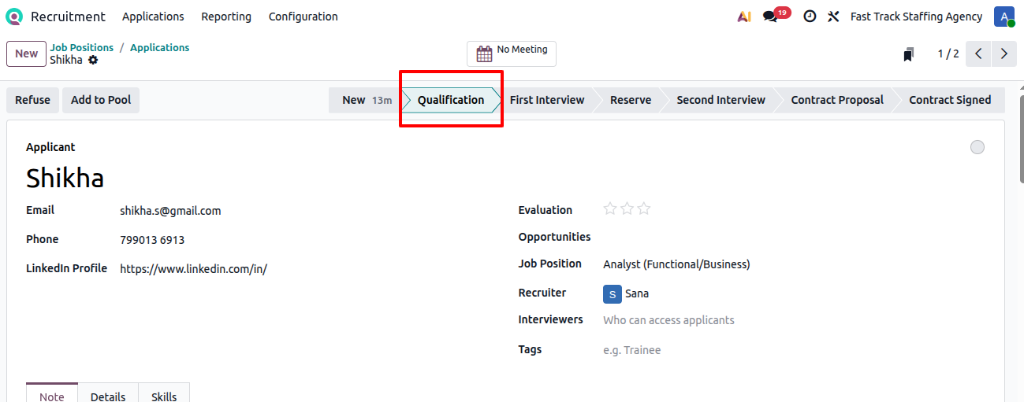Open the user avatar menu
The height and width of the screenshot is (402, 1024).
[1003, 17]
